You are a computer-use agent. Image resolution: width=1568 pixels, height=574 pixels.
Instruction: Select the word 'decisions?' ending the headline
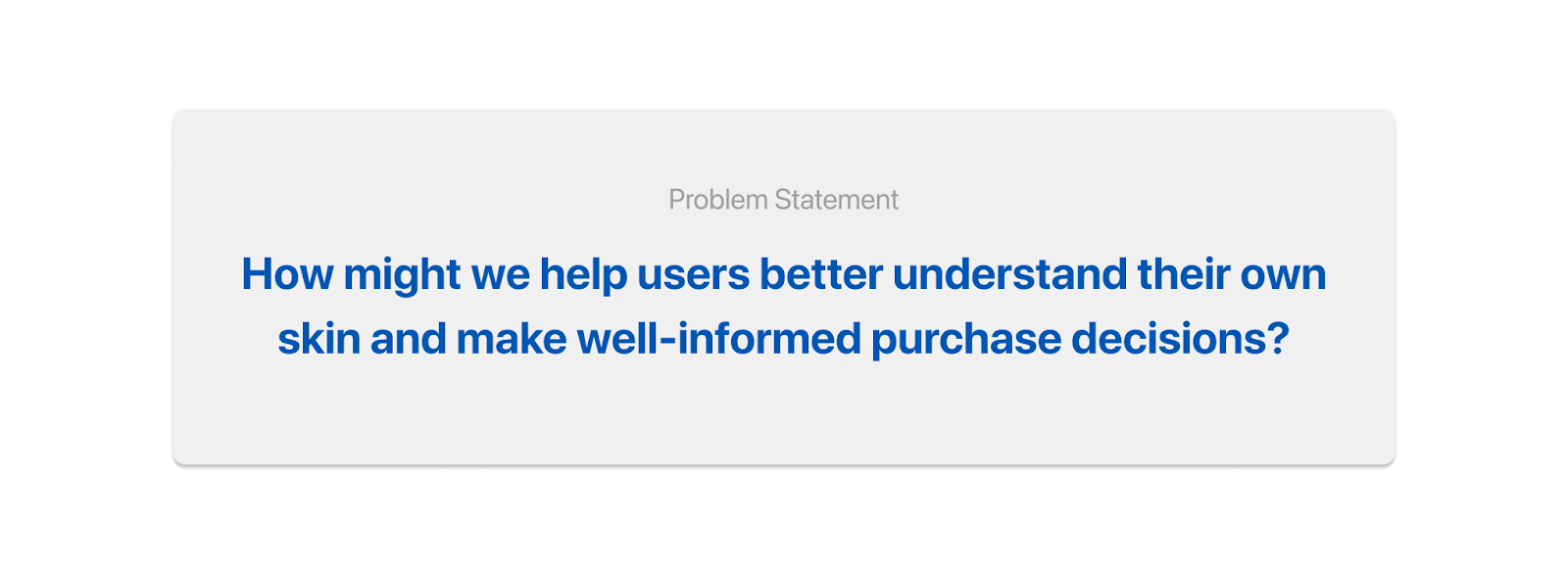[1180, 339]
